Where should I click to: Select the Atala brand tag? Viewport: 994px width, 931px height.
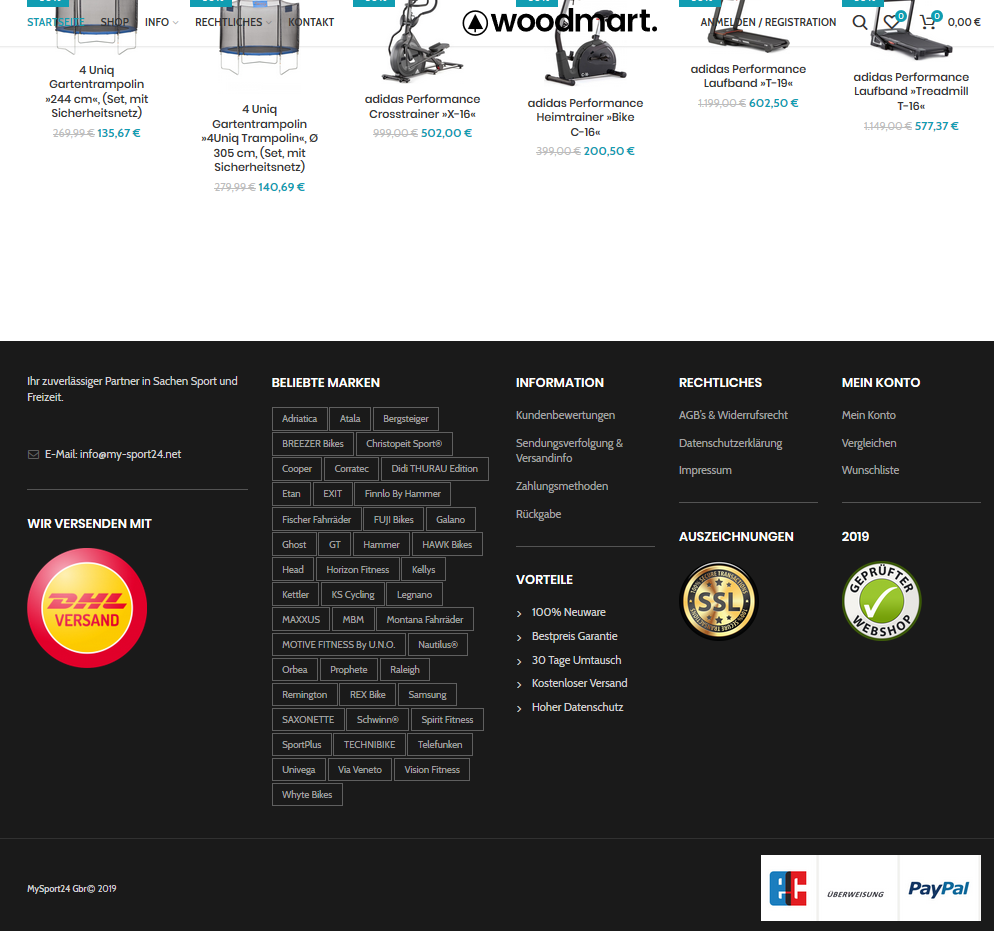[350, 419]
